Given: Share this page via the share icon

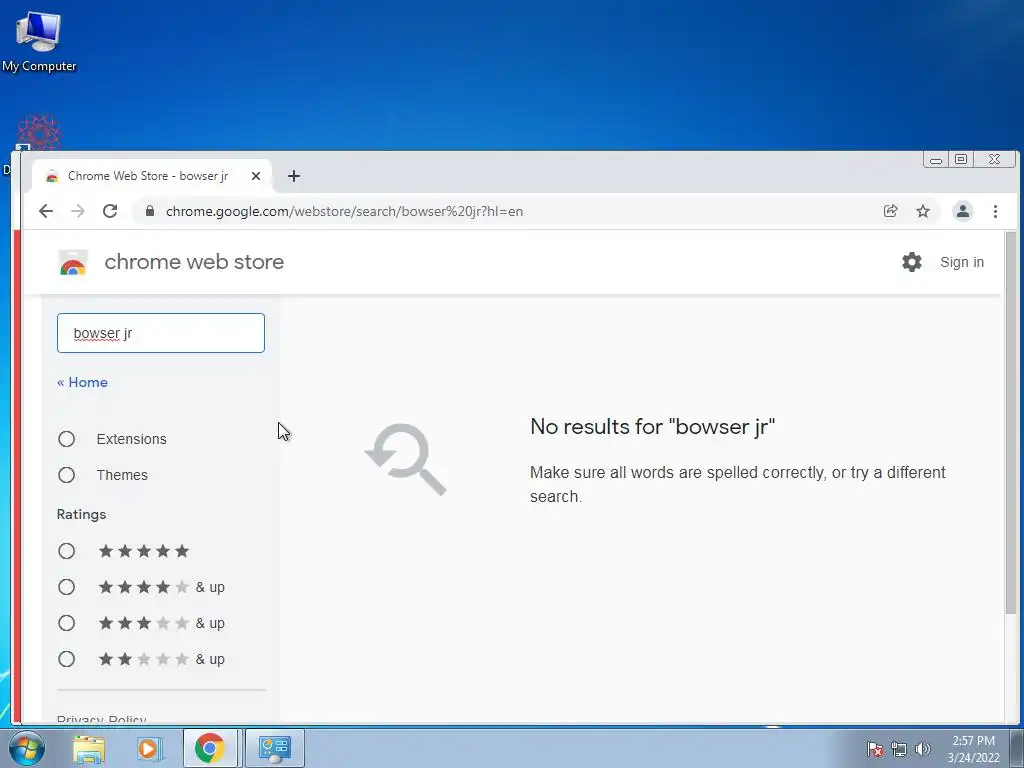Looking at the screenshot, I should point(890,211).
